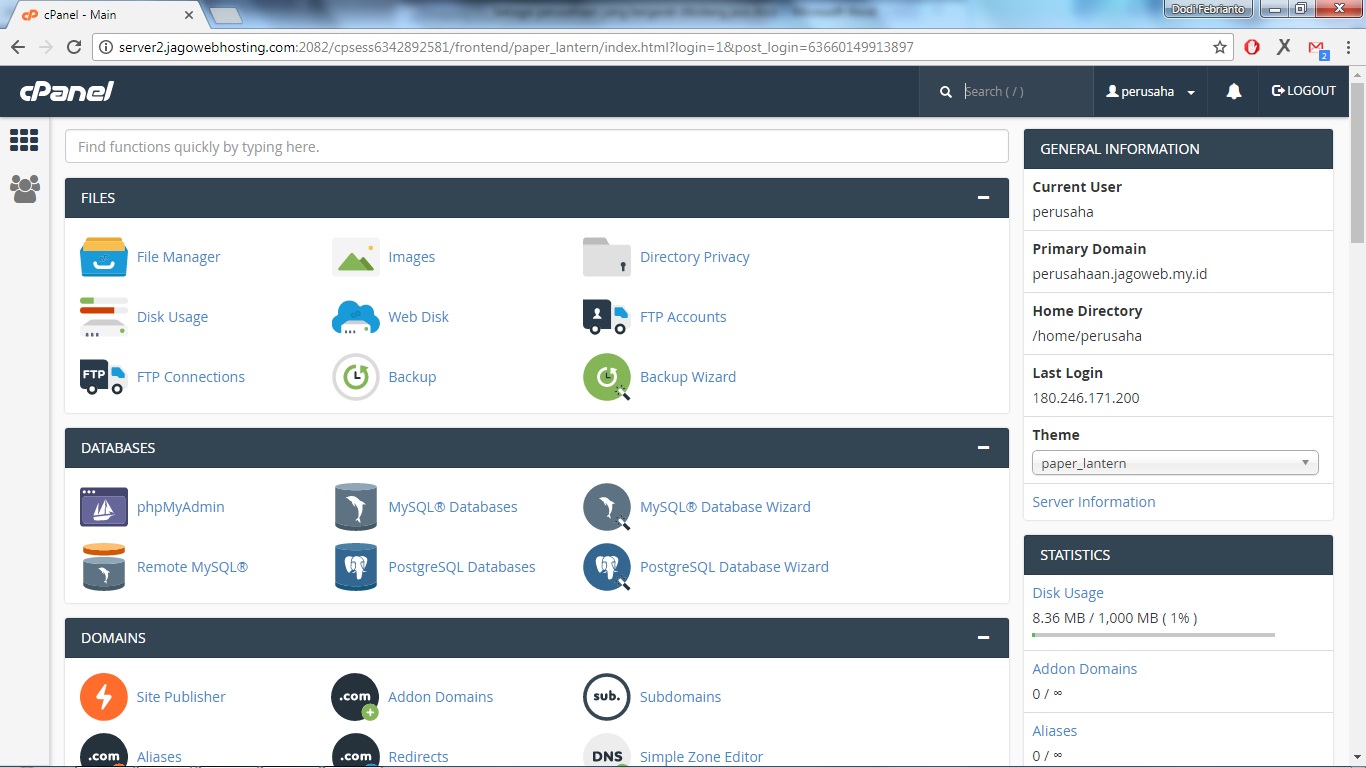Open the home grid icon in sidebar

click(x=24, y=140)
